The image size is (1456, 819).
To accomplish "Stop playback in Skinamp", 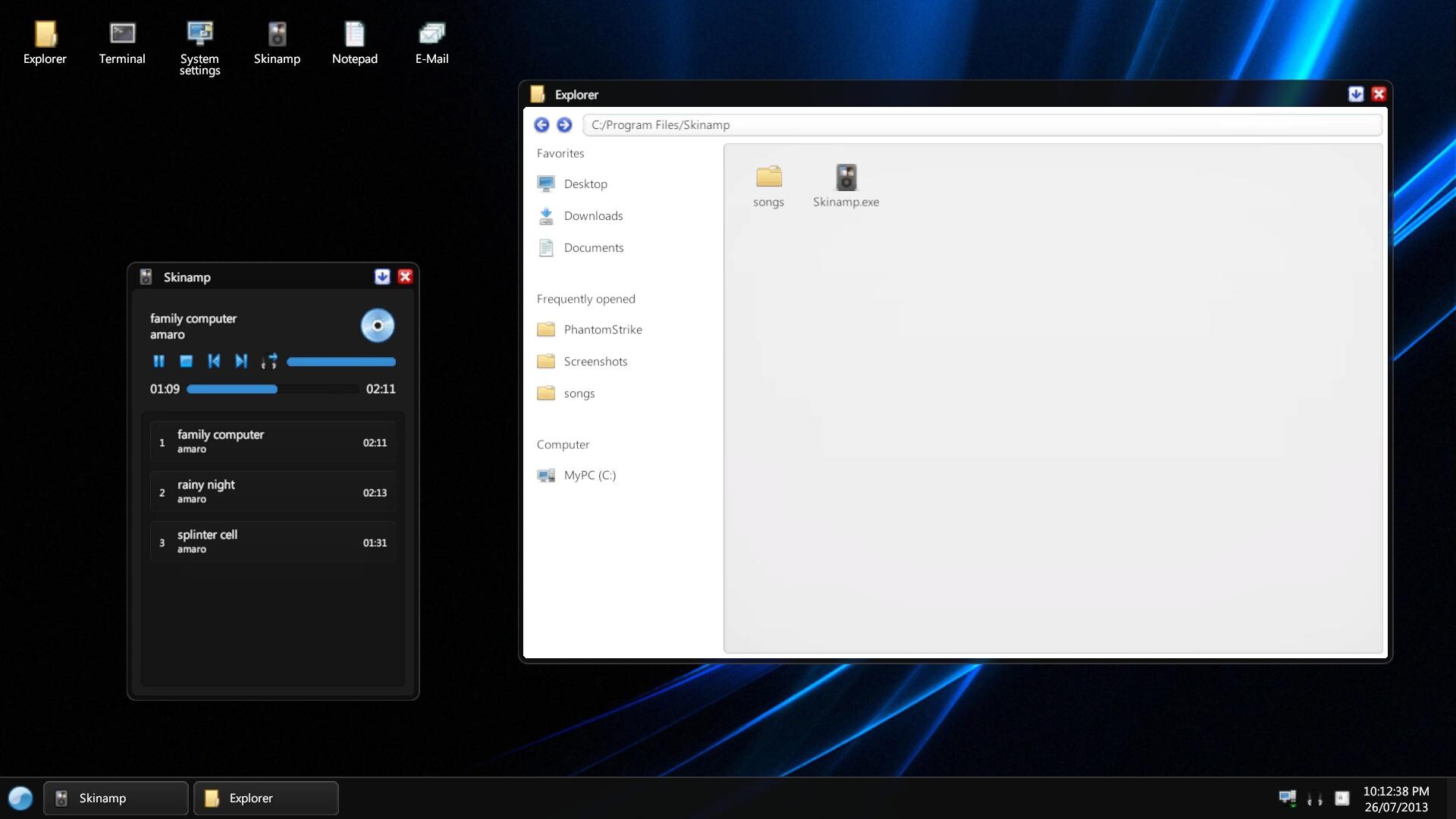I will point(186,361).
